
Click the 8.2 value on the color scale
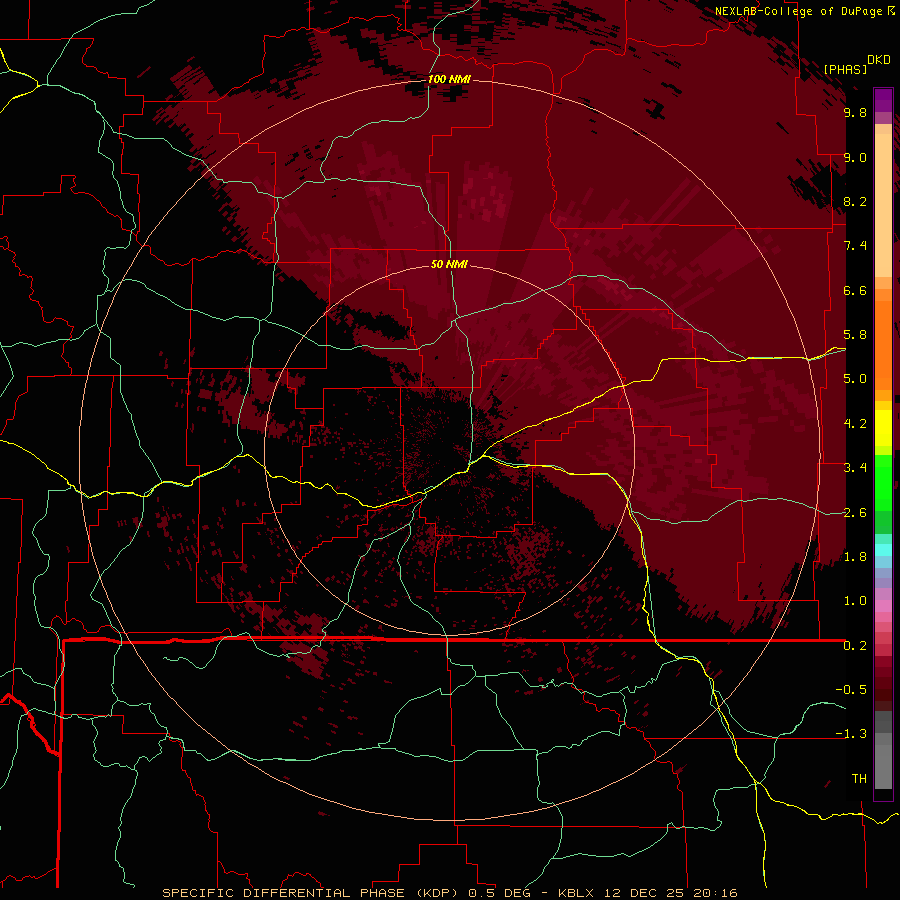(x=855, y=201)
